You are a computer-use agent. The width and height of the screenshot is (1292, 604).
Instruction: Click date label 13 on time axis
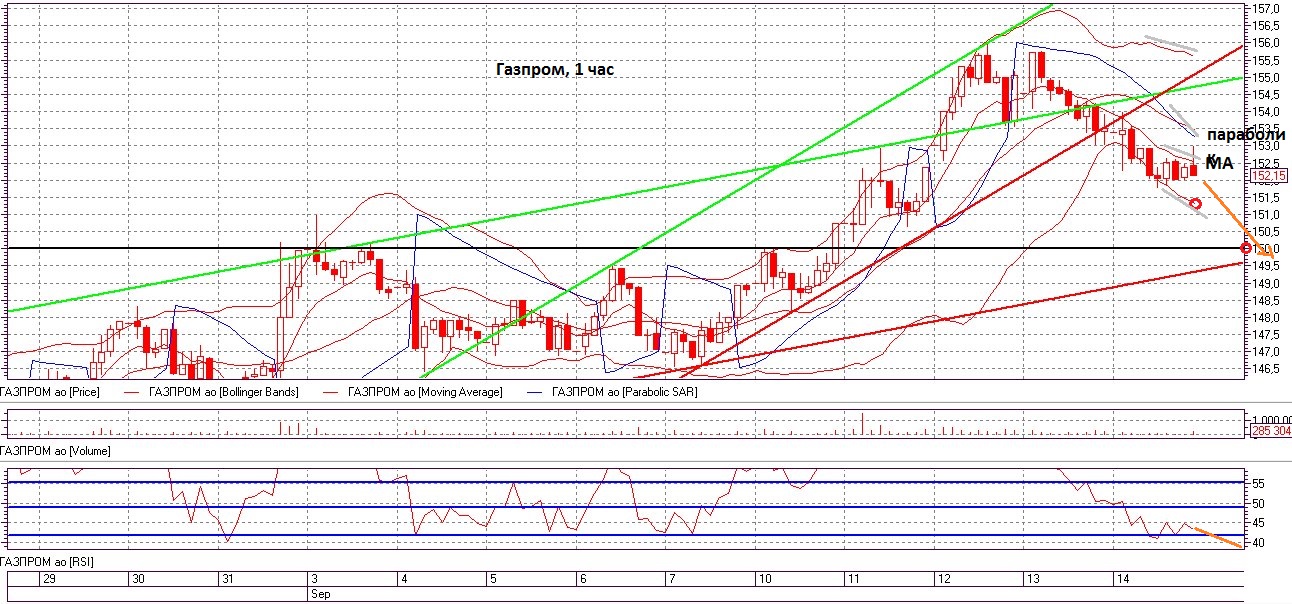(x=1034, y=579)
